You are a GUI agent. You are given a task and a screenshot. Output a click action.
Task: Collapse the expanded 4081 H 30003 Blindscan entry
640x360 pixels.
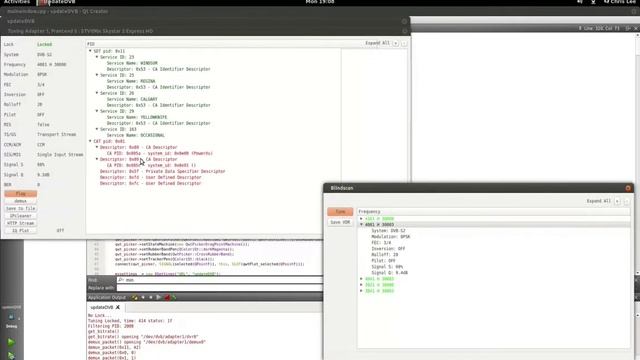click(361, 224)
